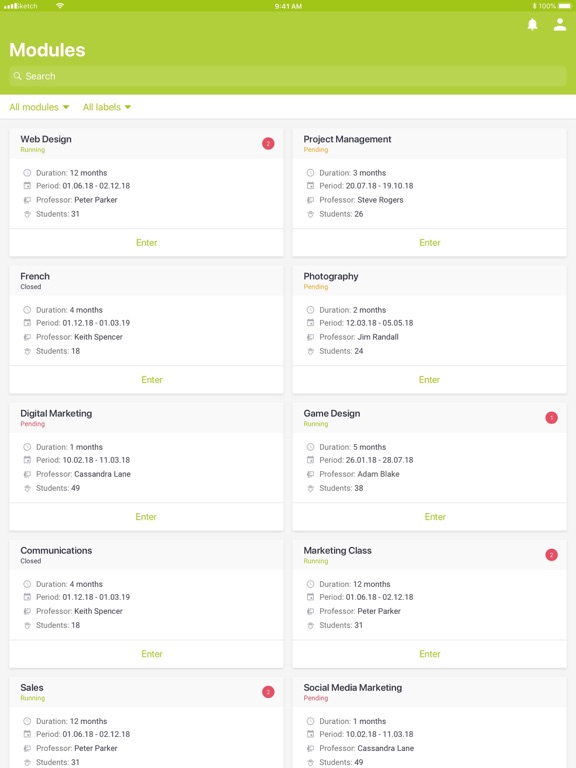Click the Enter button for Web Design
The width and height of the screenshot is (576, 768).
point(146,242)
